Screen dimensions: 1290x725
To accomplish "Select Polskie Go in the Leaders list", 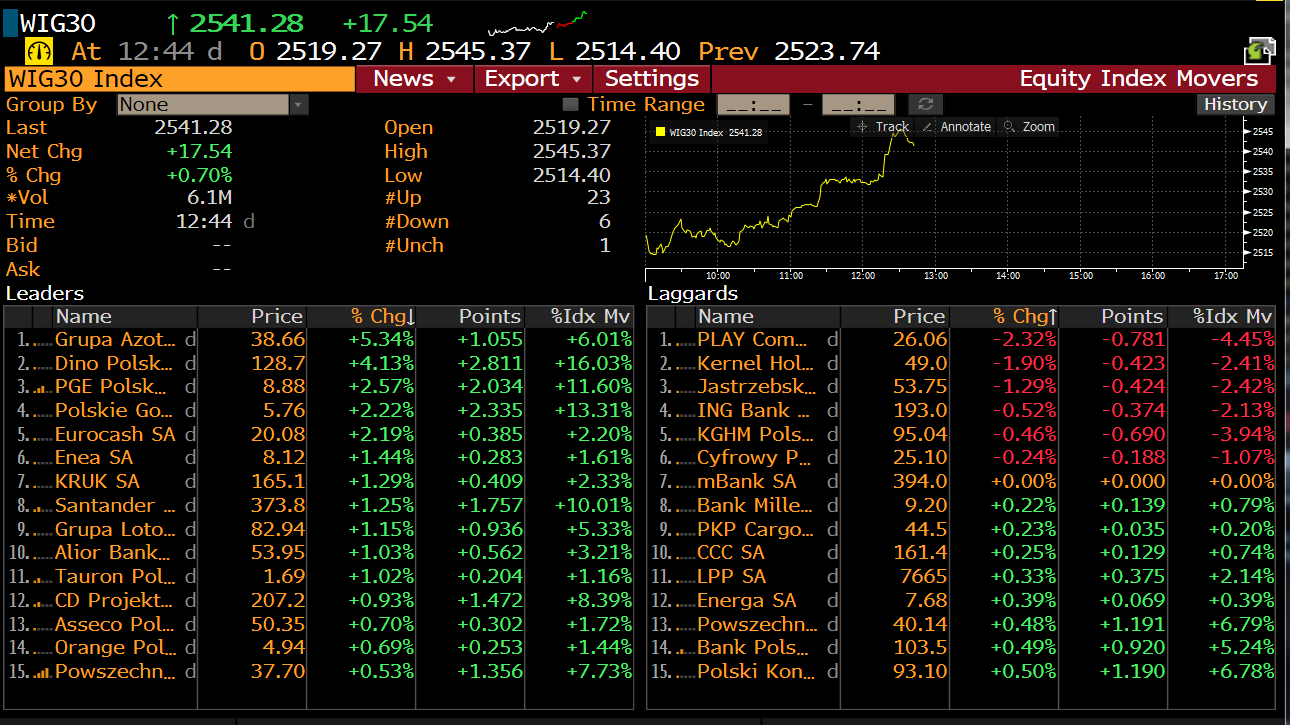I will point(114,411).
